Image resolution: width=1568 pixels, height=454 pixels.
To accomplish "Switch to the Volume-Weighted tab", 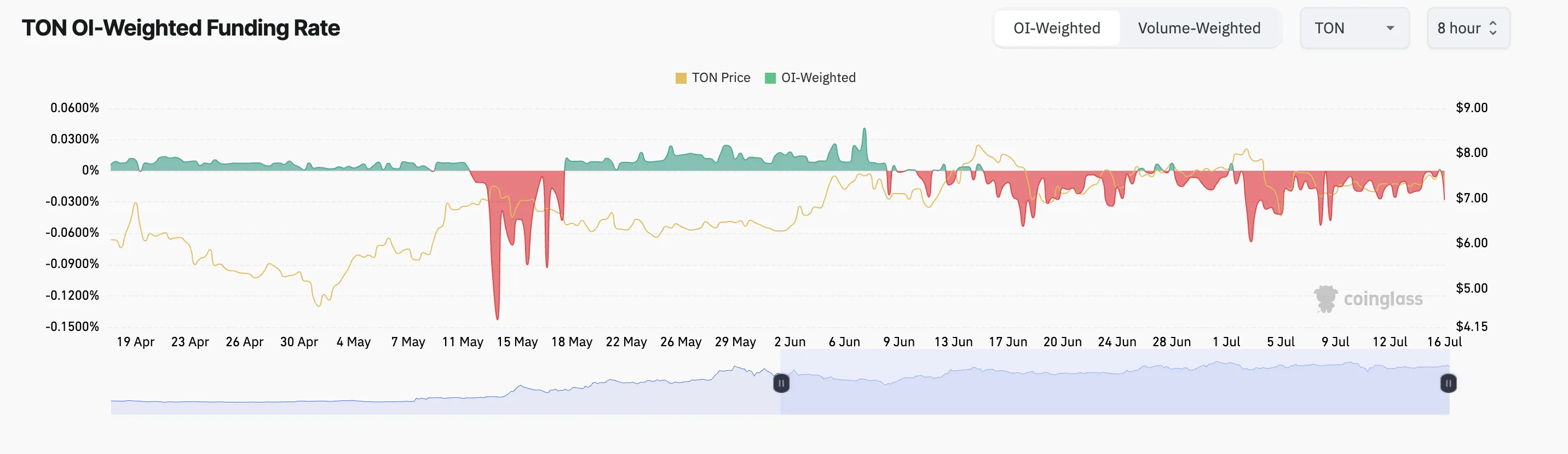I will (x=1199, y=28).
